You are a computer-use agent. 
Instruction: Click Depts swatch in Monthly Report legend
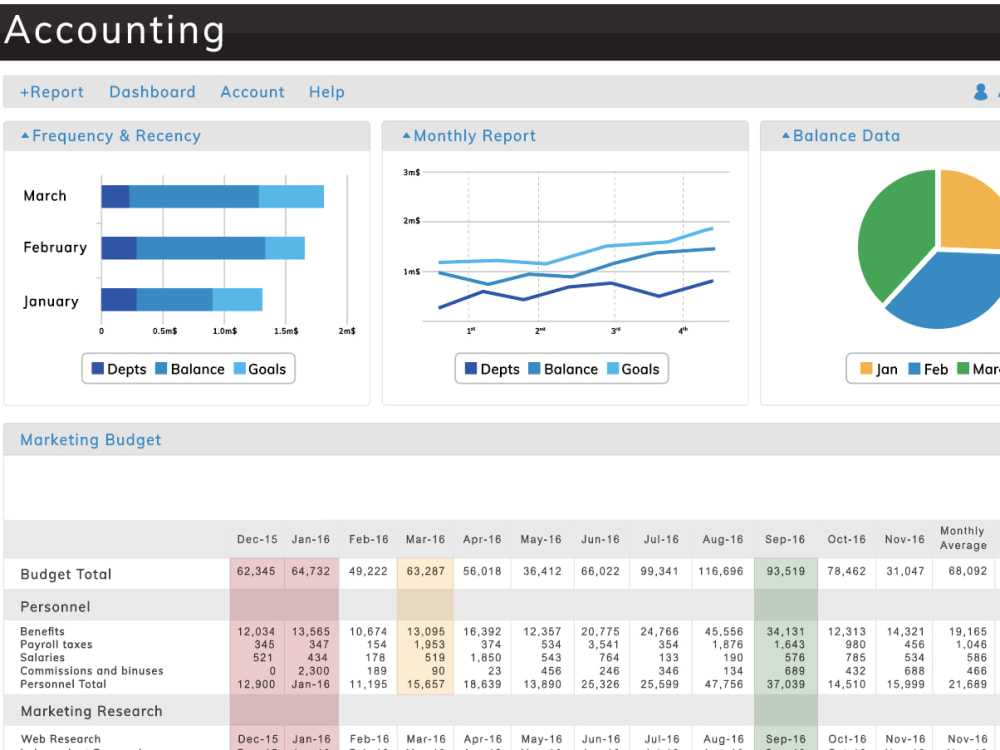point(471,368)
